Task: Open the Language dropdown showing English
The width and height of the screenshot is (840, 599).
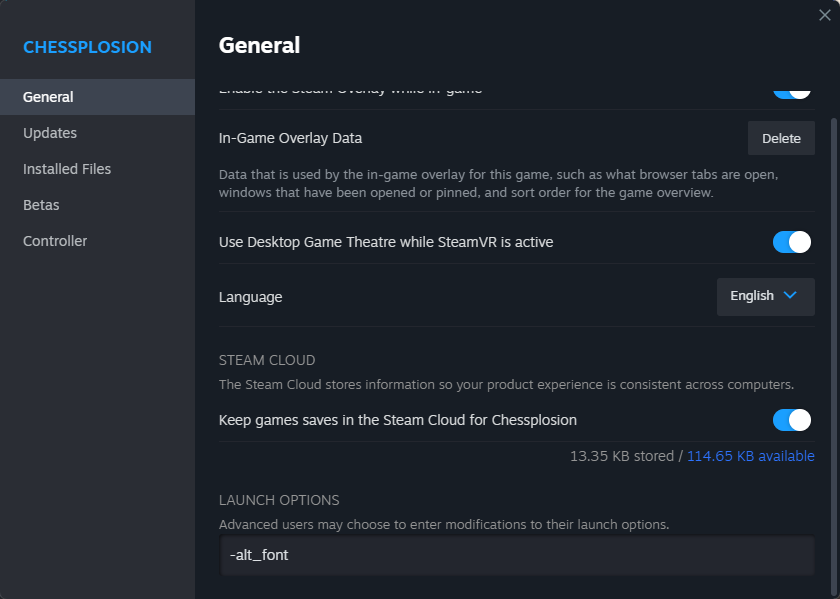Action: coord(766,296)
